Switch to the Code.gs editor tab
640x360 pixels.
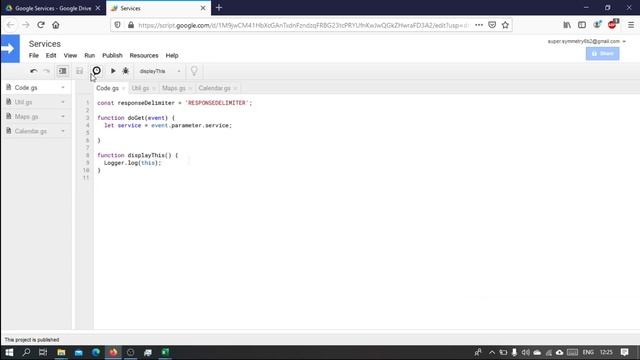[107, 88]
